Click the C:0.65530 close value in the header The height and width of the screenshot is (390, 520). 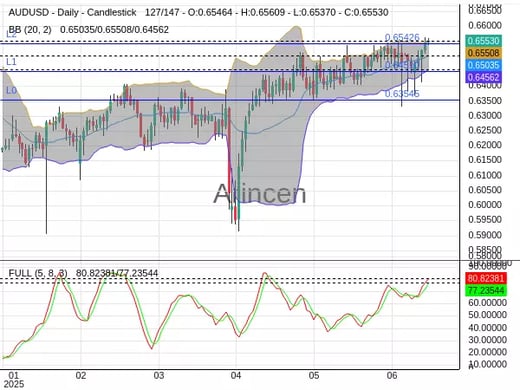point(366,13)
